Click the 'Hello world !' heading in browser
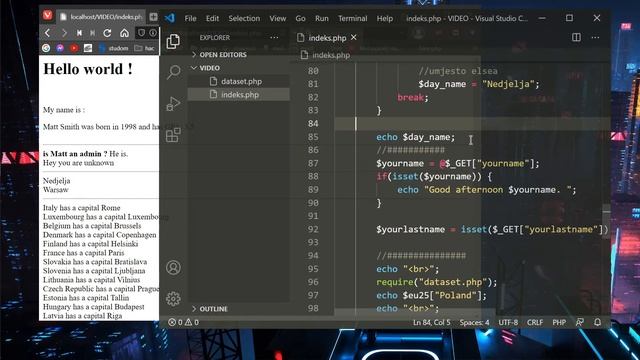 (x=88, y=69)
